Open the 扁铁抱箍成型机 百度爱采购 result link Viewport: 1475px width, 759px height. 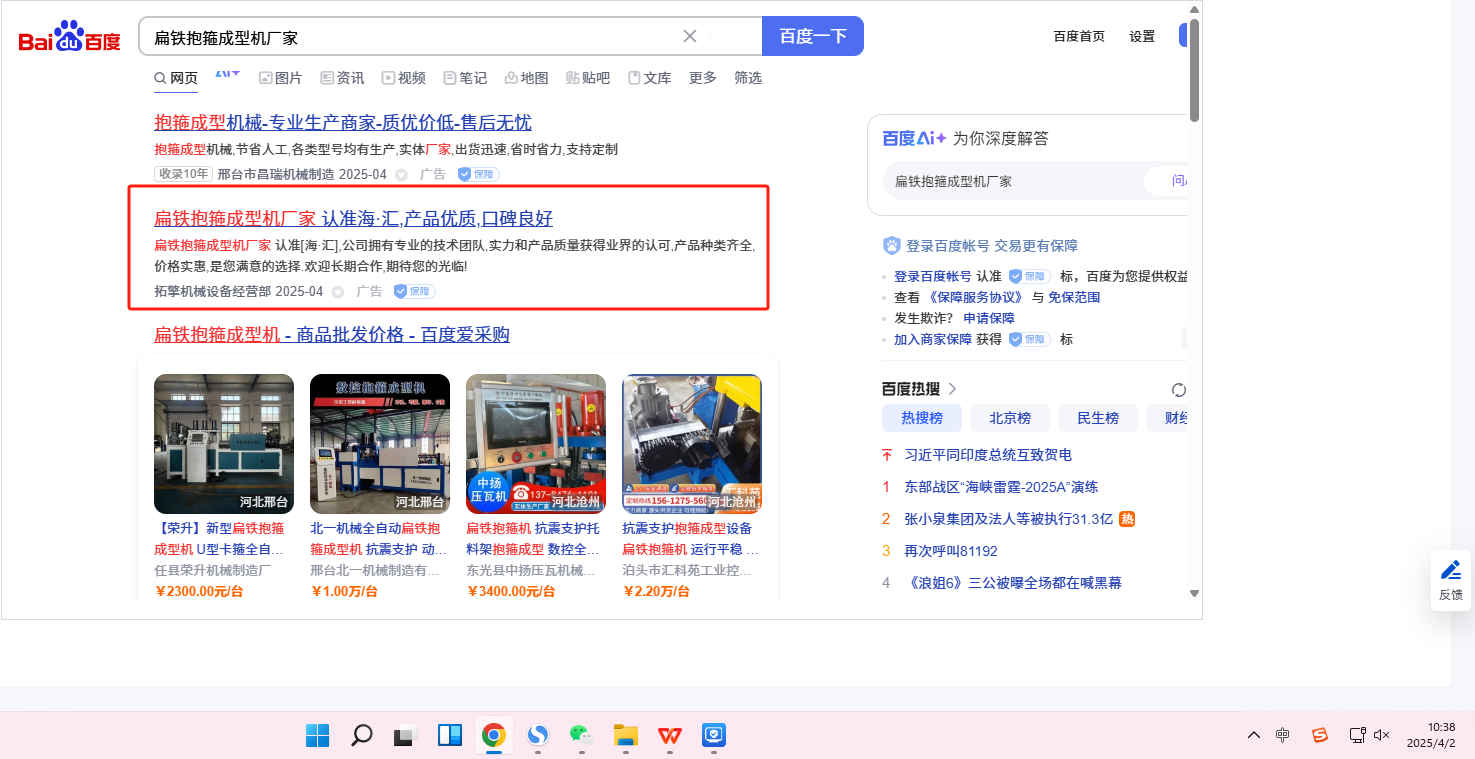click(331, 334)
